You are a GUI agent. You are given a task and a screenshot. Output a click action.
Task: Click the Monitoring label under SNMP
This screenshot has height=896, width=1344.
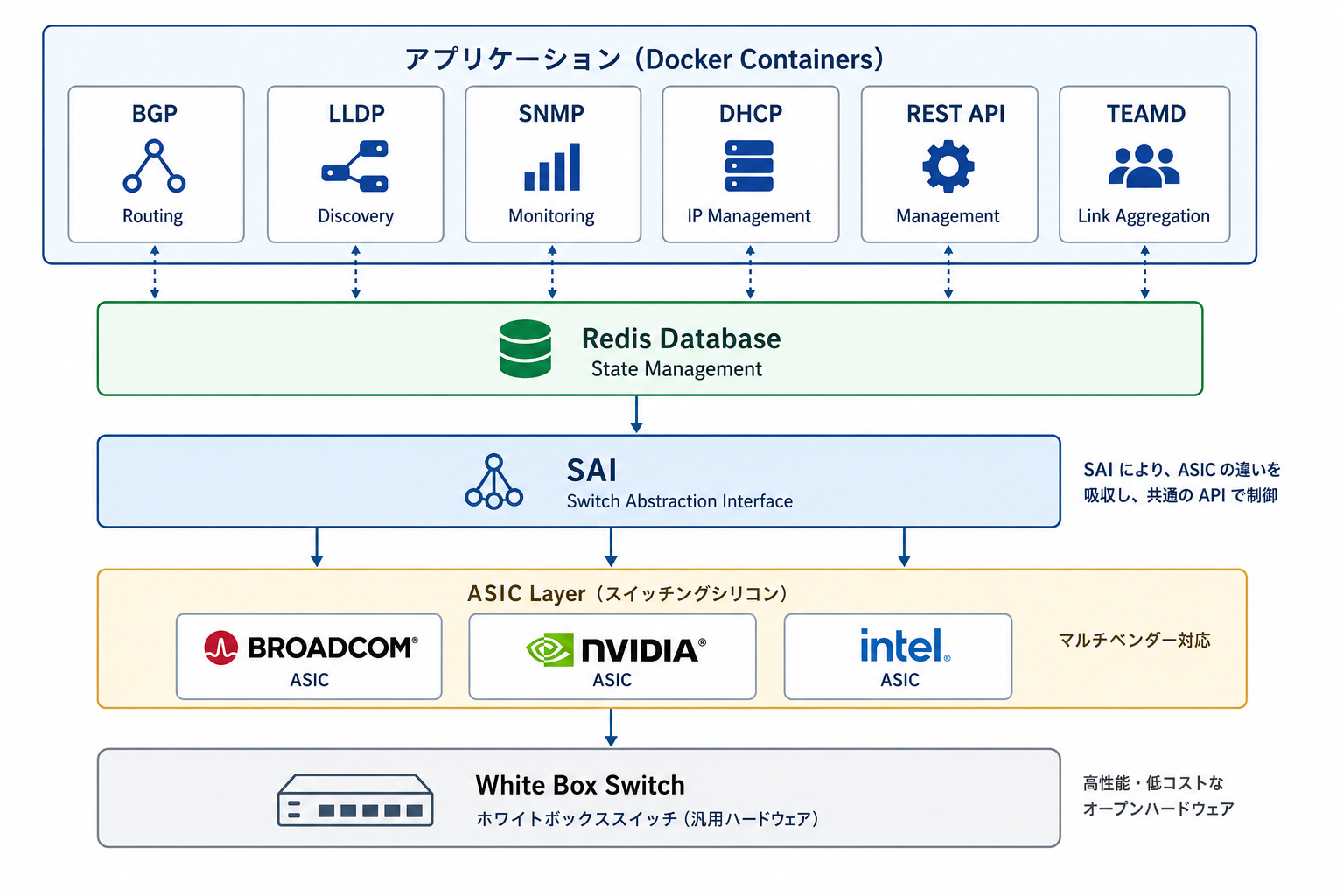point(551,216)
